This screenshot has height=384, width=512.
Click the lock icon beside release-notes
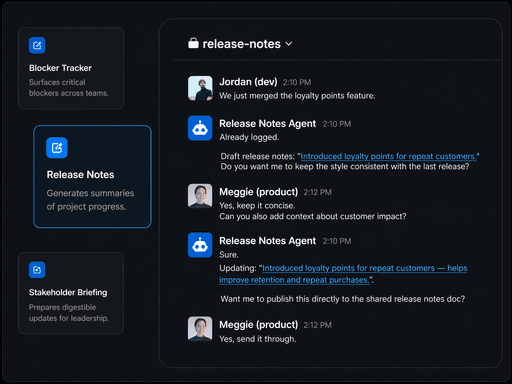(x=193, y=43)
